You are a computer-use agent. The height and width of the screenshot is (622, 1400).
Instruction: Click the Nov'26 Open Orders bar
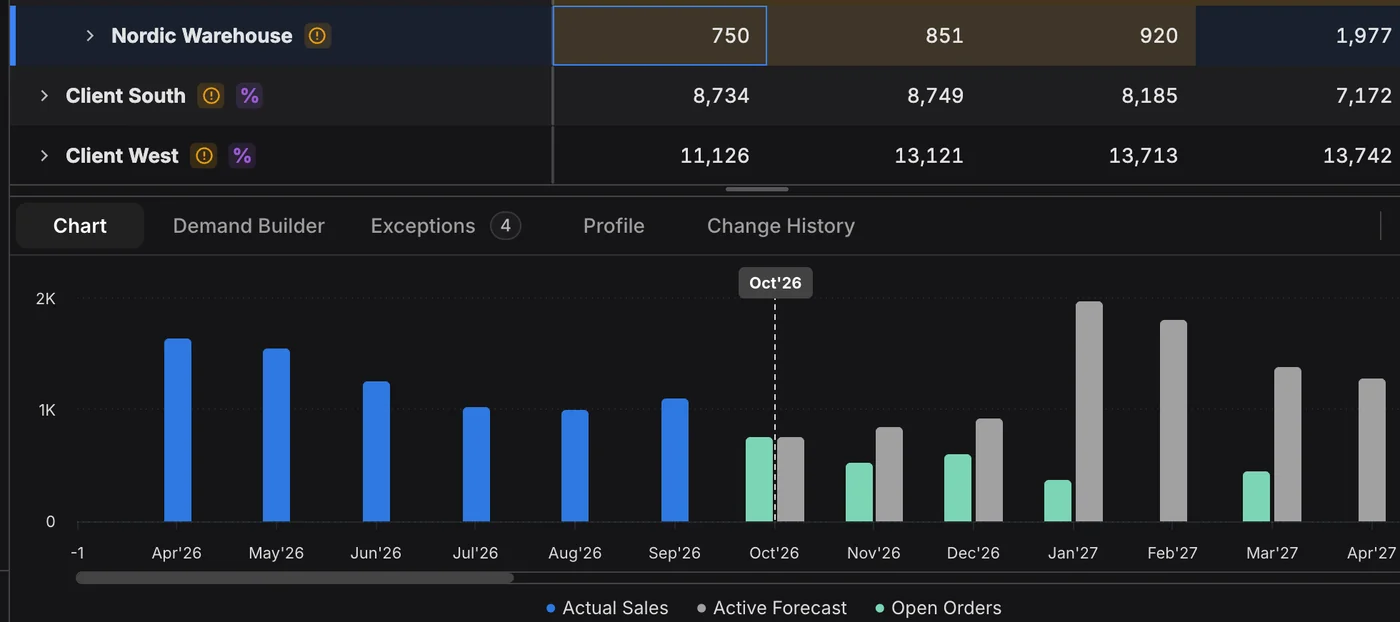(859, 492)
